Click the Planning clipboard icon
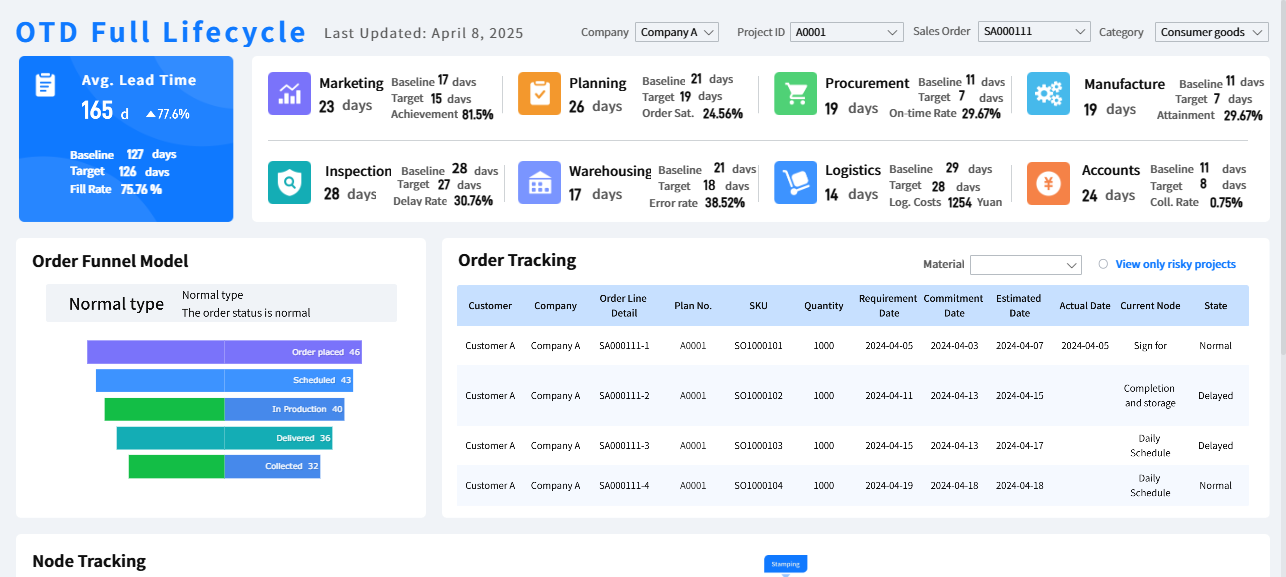 coord(539,94)
